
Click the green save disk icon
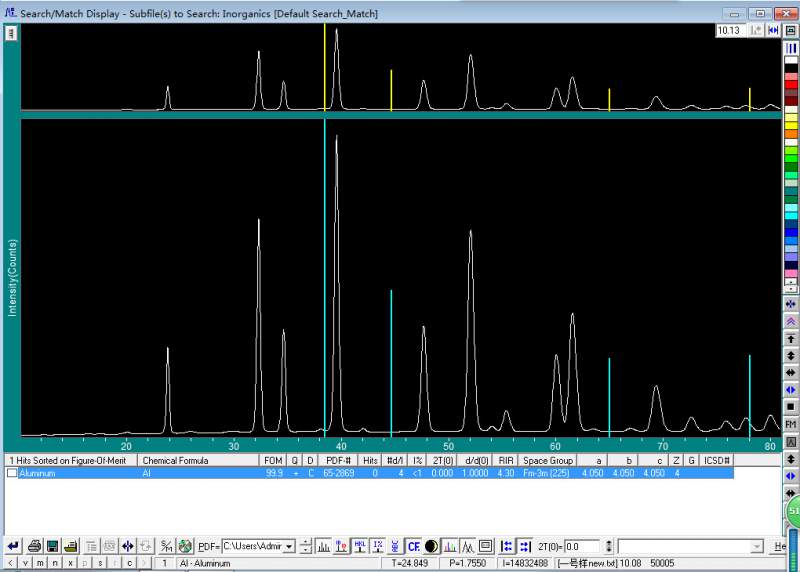point(52,546)
